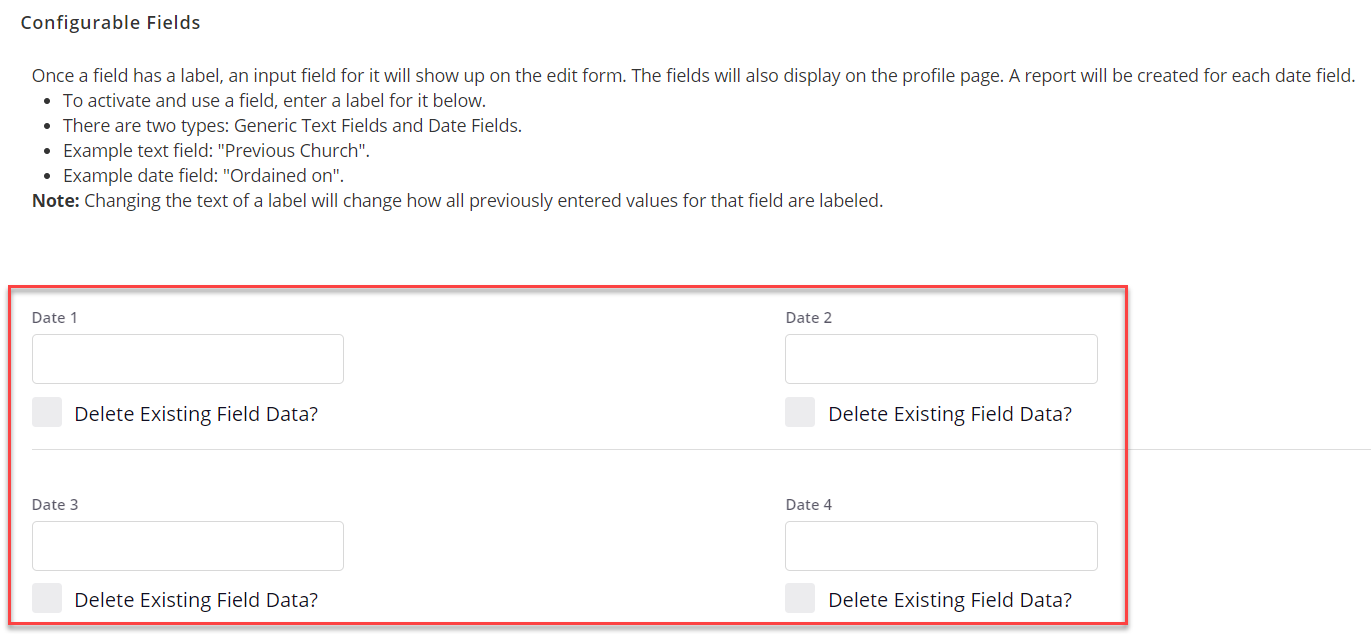Image resolution: width=1371 pixels, height=634 pixels.
Task: Click the Date 3 field label text
Action: click(x=55, y=504)
